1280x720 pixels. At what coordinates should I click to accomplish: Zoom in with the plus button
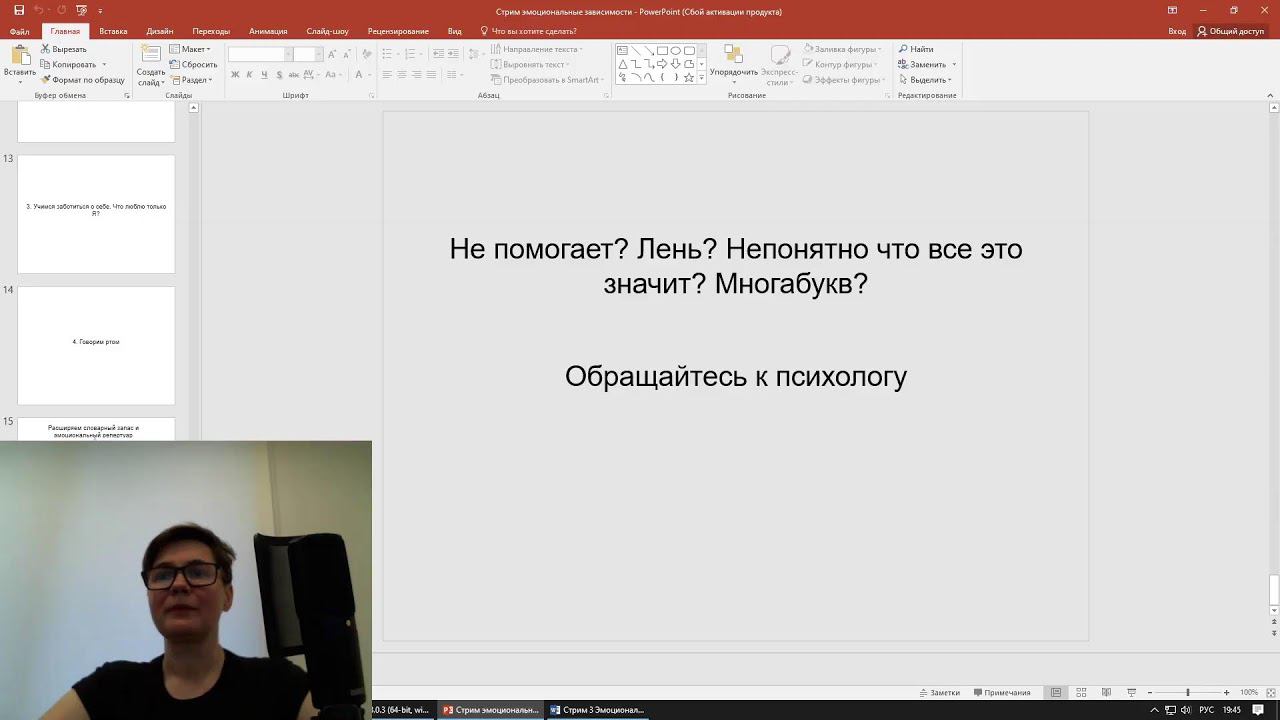[x=1226, y=693]
